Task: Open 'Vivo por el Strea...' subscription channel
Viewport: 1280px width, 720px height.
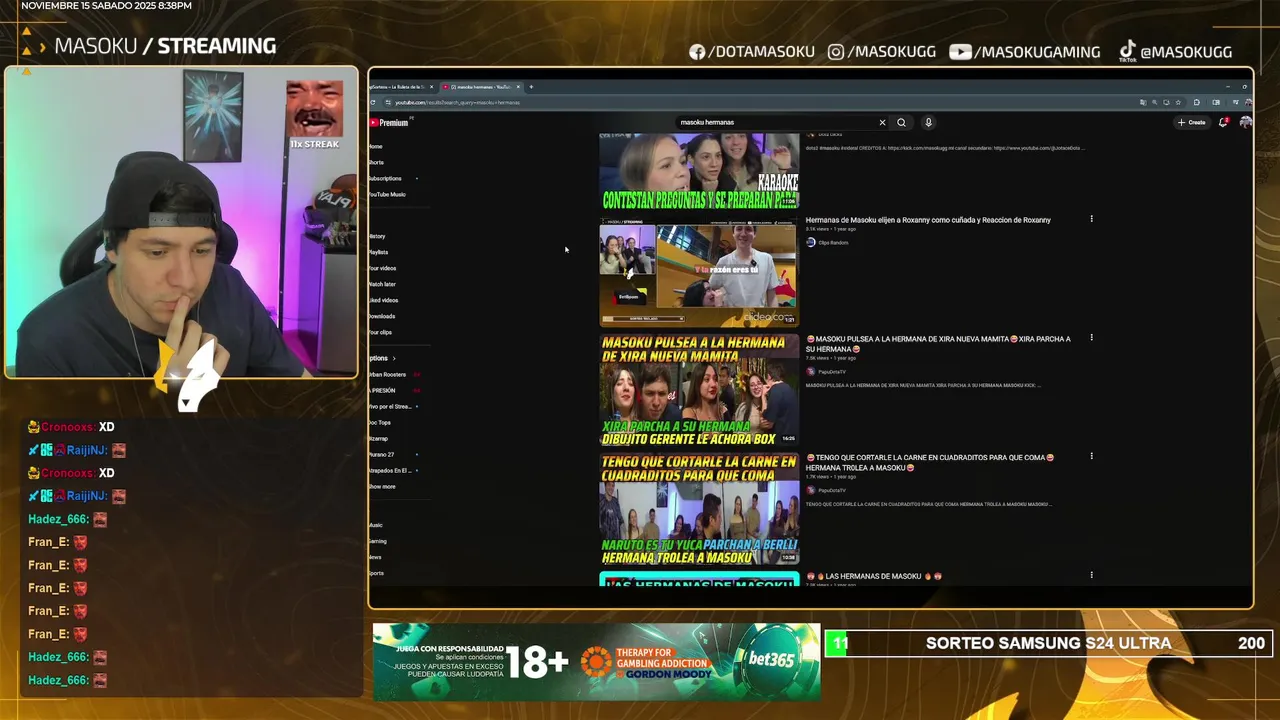Action: [391, 406]
